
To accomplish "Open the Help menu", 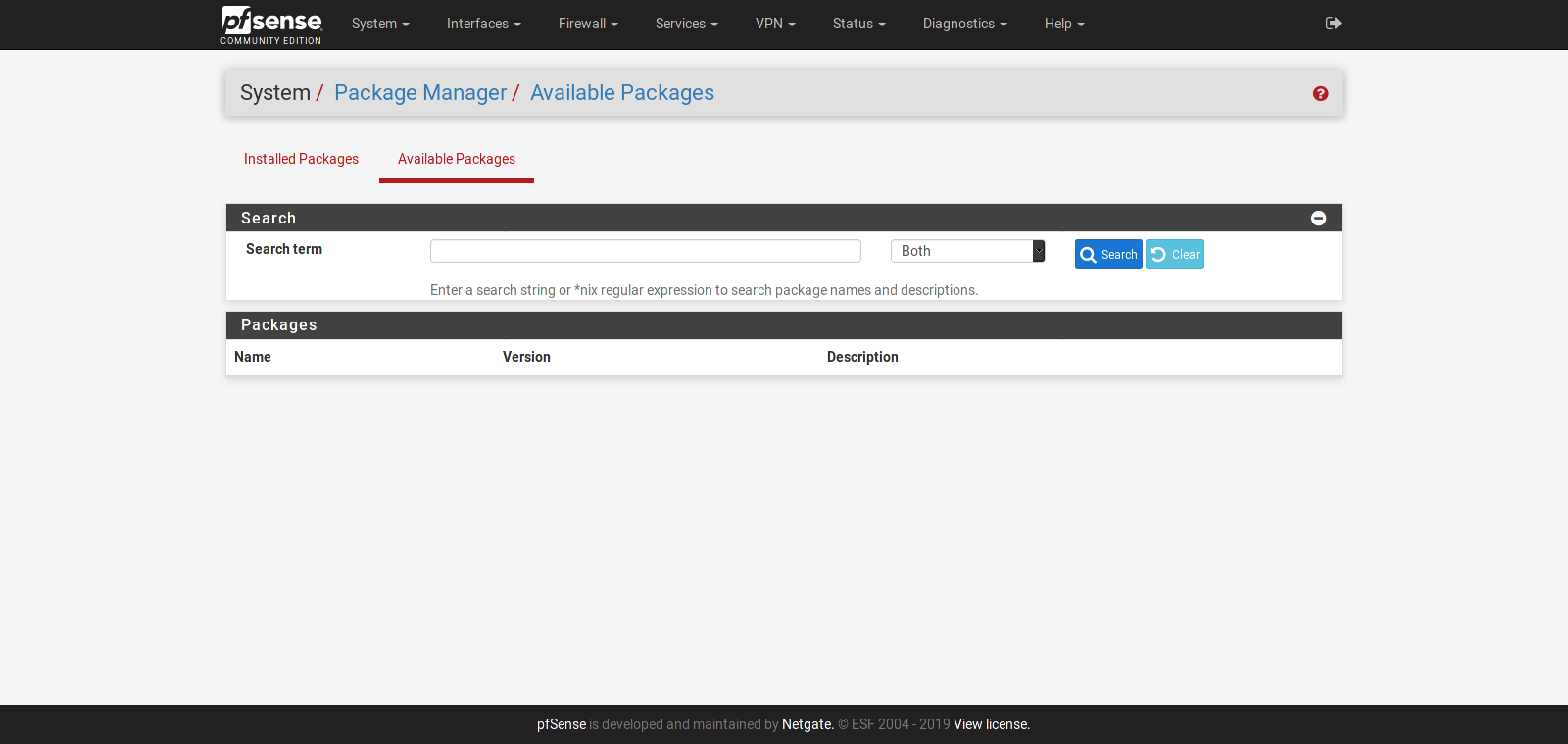I will click(1064, 24).
